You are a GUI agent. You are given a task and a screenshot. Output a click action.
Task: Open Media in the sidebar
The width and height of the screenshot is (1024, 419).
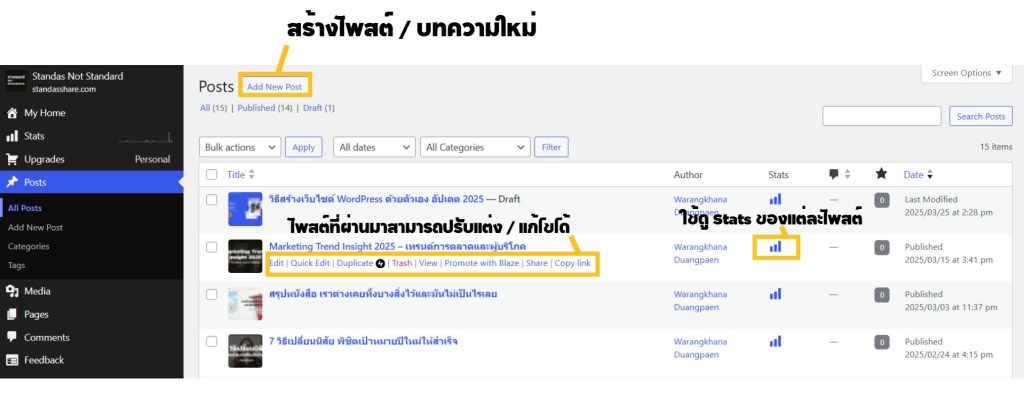[37, 291]
